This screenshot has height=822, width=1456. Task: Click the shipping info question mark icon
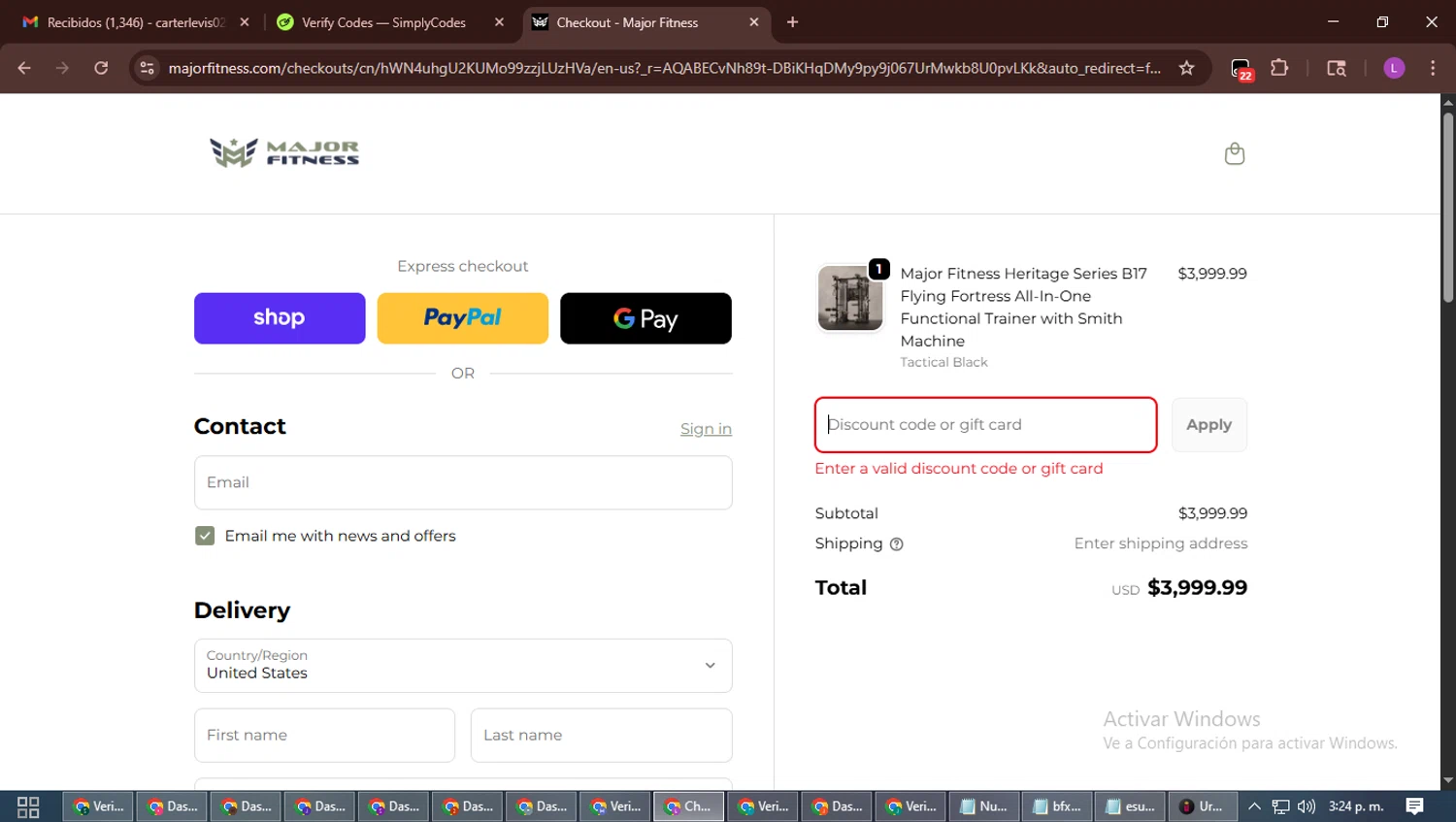coord(897,544)
